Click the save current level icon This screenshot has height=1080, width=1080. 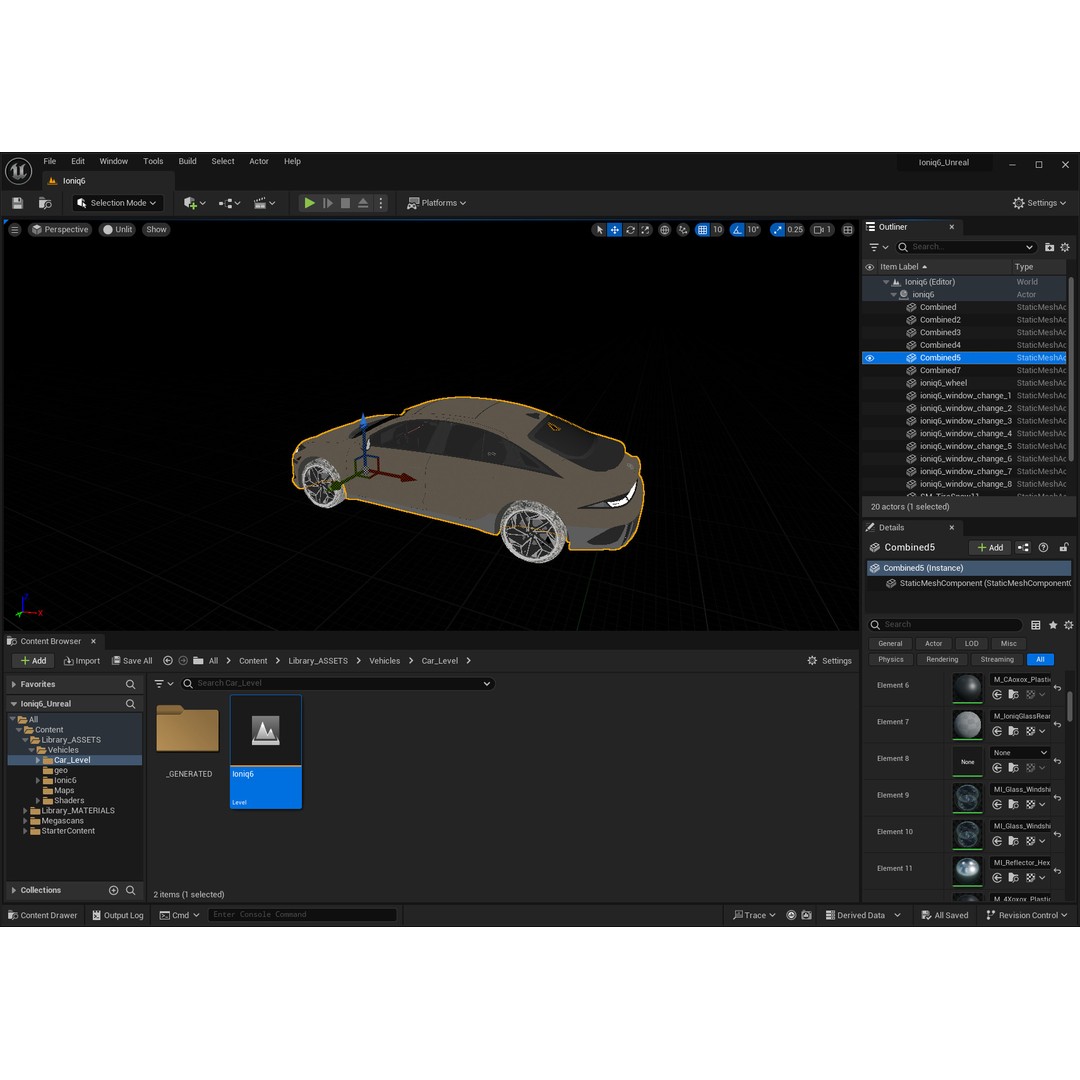tap(17, 202)
